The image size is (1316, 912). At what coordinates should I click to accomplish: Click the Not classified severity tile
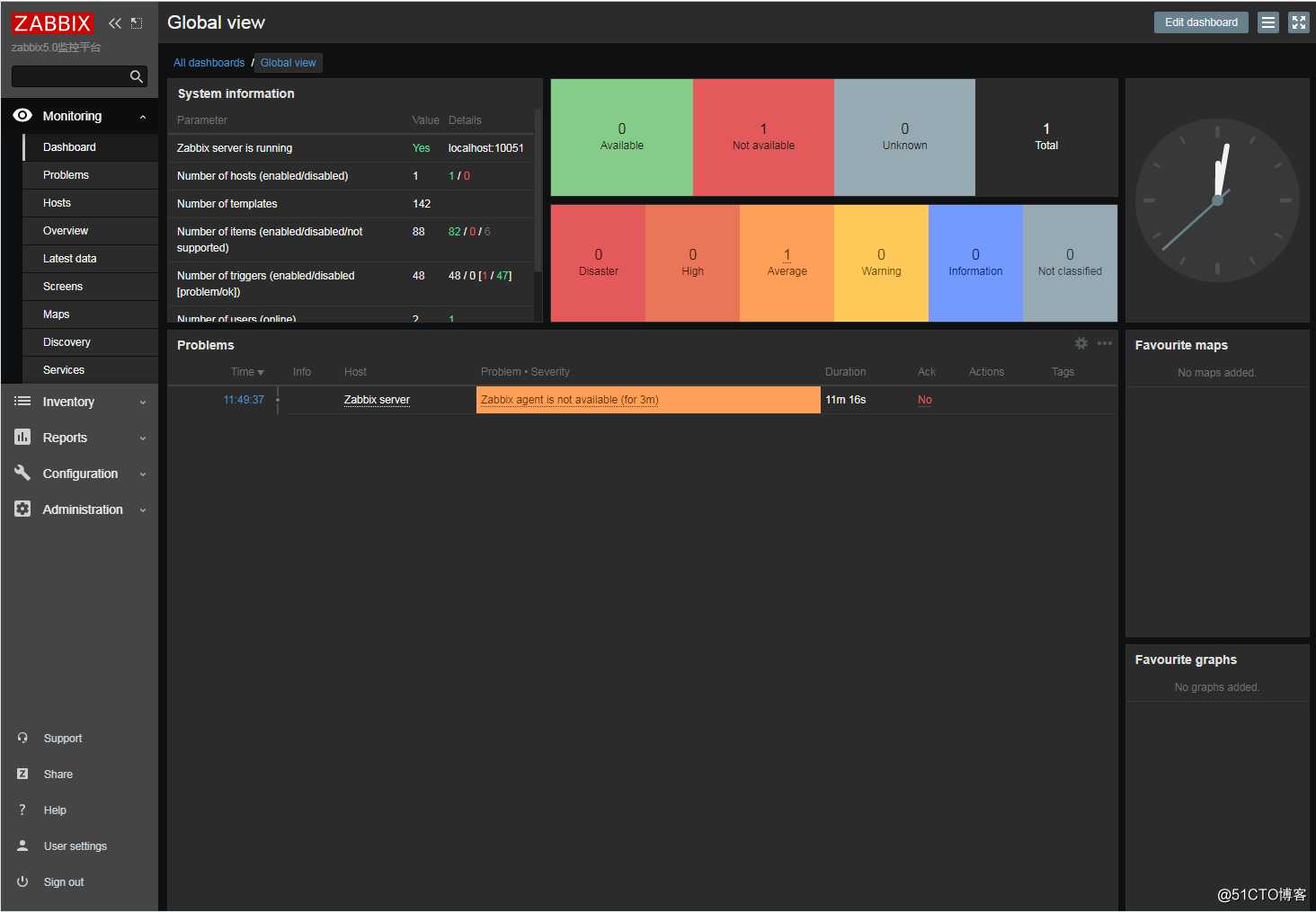pos(1070,263)
